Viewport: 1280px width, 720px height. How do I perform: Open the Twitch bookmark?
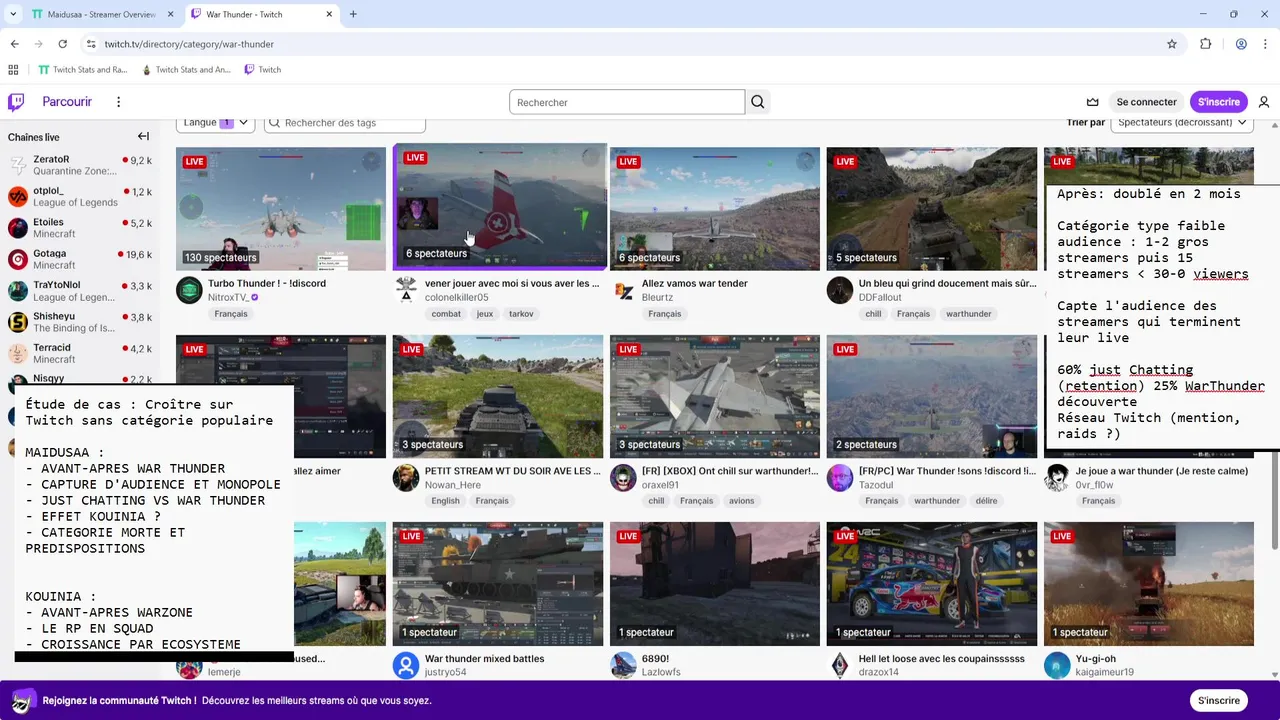263,70
